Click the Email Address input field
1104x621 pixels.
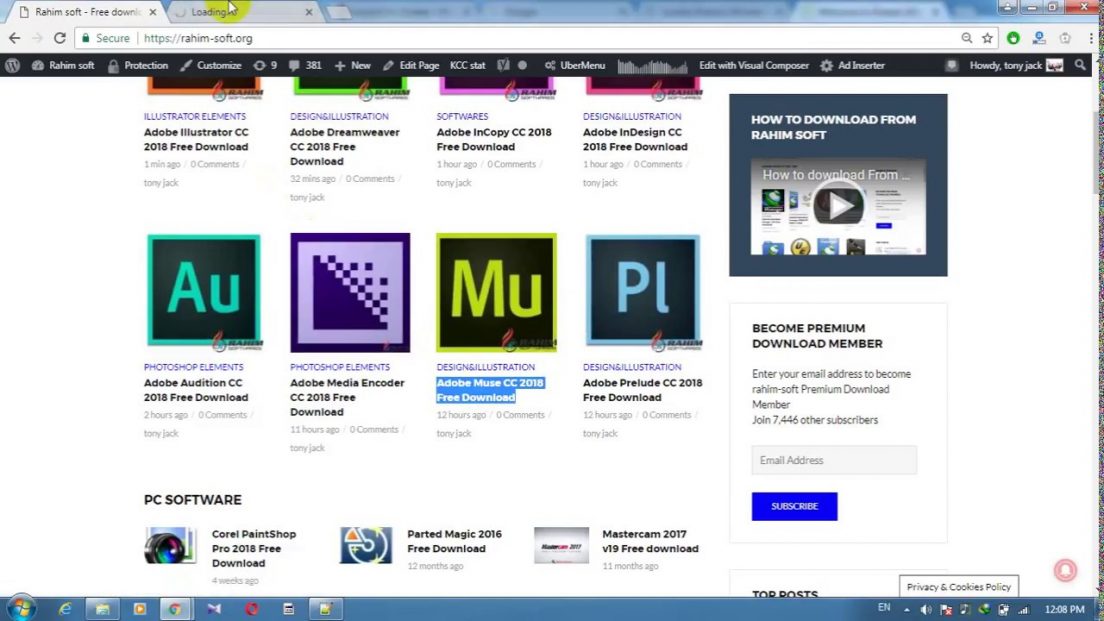(834, 460)
